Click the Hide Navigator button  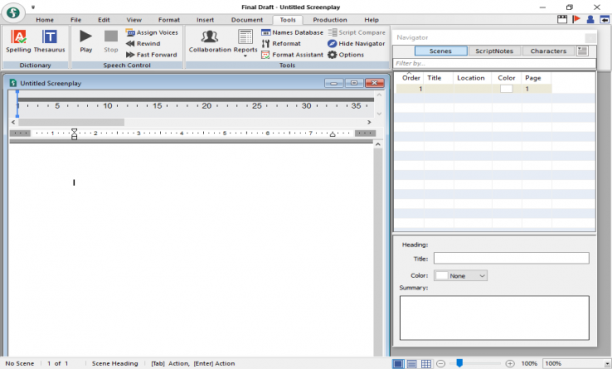[x=356, y=44]
